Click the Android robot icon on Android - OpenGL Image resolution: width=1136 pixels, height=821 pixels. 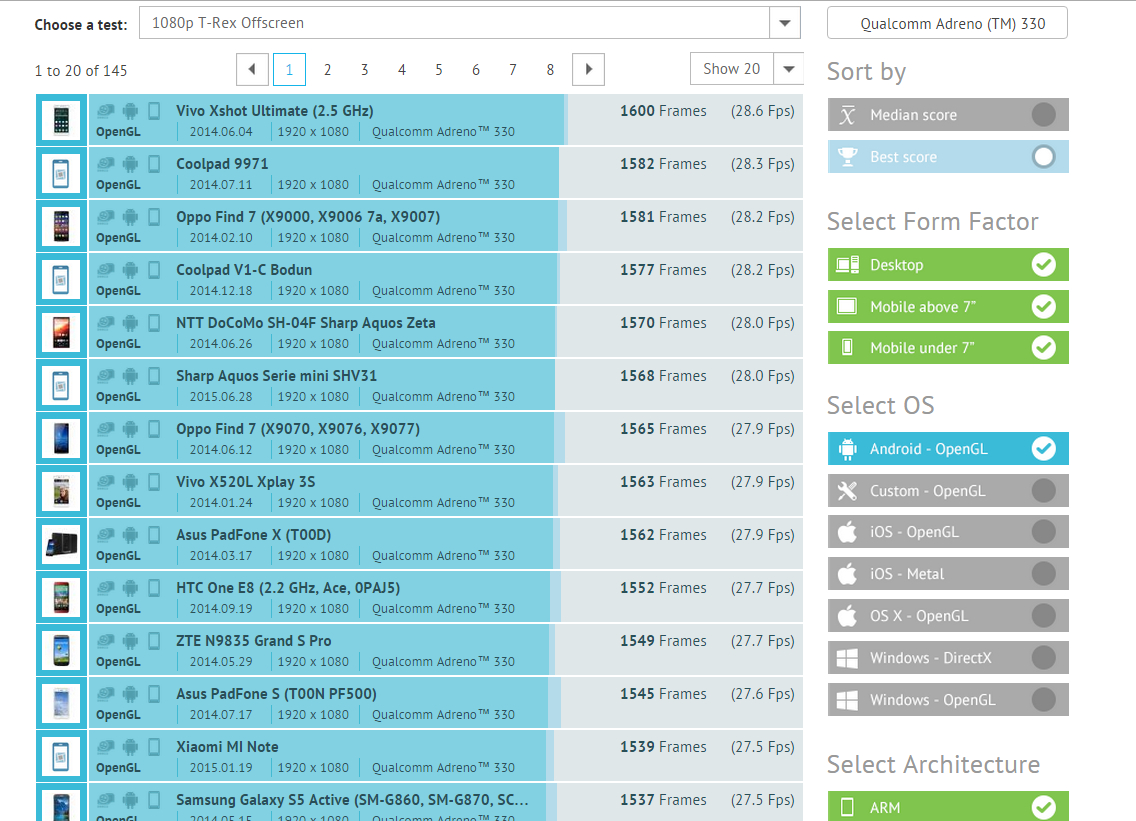847,449
